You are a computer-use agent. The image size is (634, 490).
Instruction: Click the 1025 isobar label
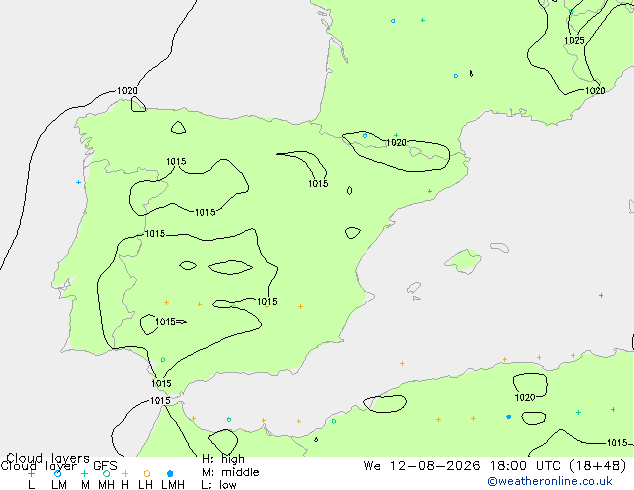pyautogui.click(x=574, y=40)
